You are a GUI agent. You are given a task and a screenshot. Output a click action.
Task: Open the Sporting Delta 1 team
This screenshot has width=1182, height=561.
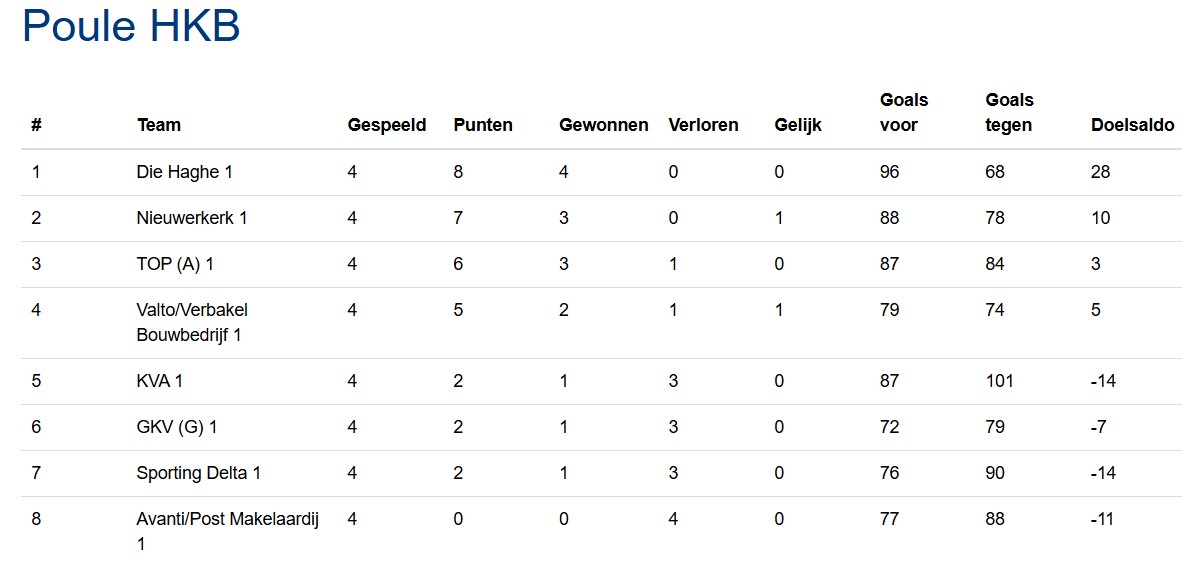point(198,473)
